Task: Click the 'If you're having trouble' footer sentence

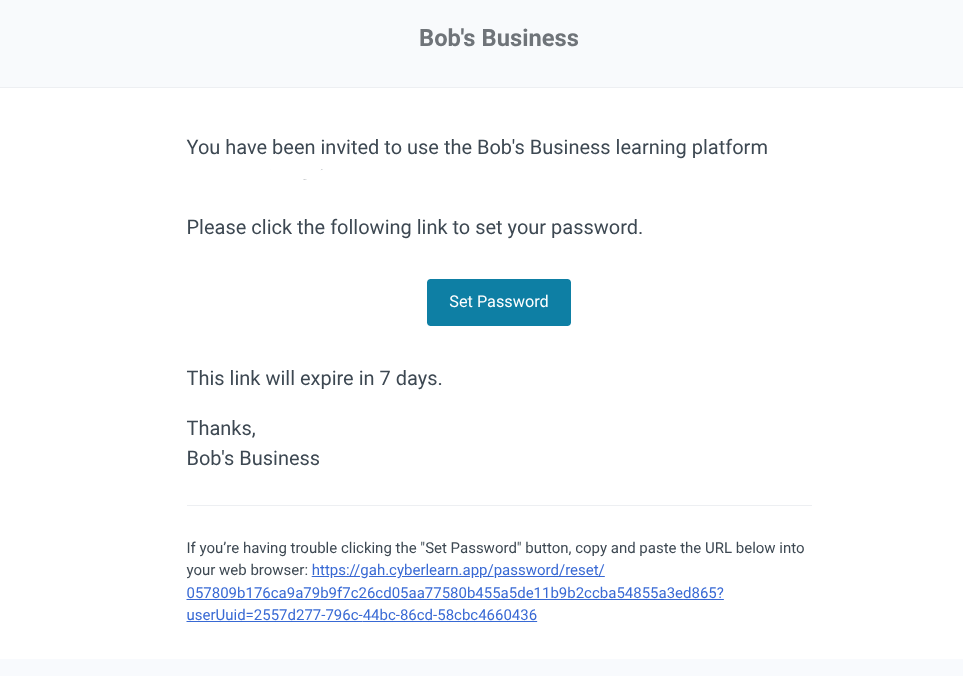Action: pyautogui.click(x=495, y=548)
